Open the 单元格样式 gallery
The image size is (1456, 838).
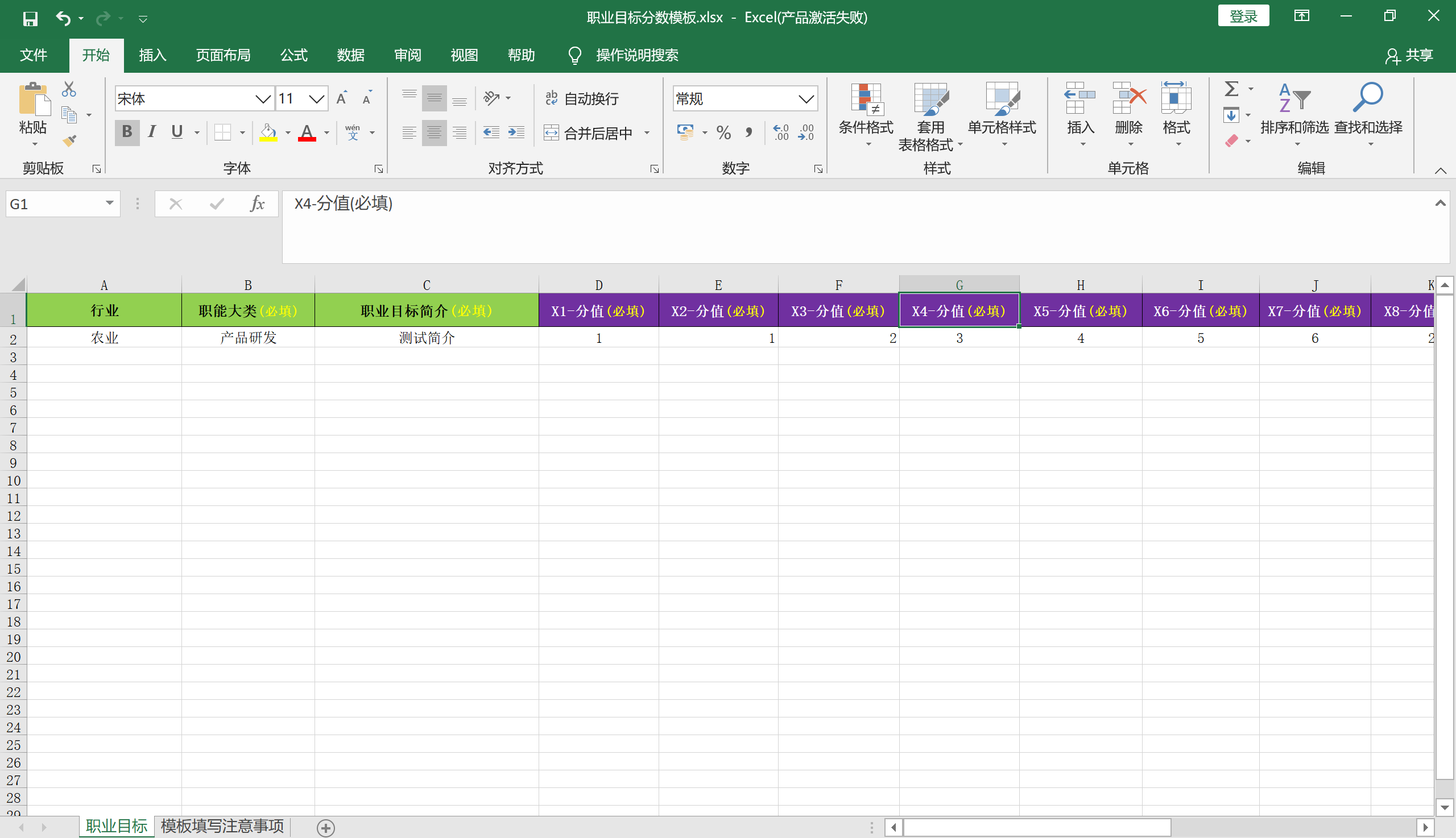tap(1000, 115)
